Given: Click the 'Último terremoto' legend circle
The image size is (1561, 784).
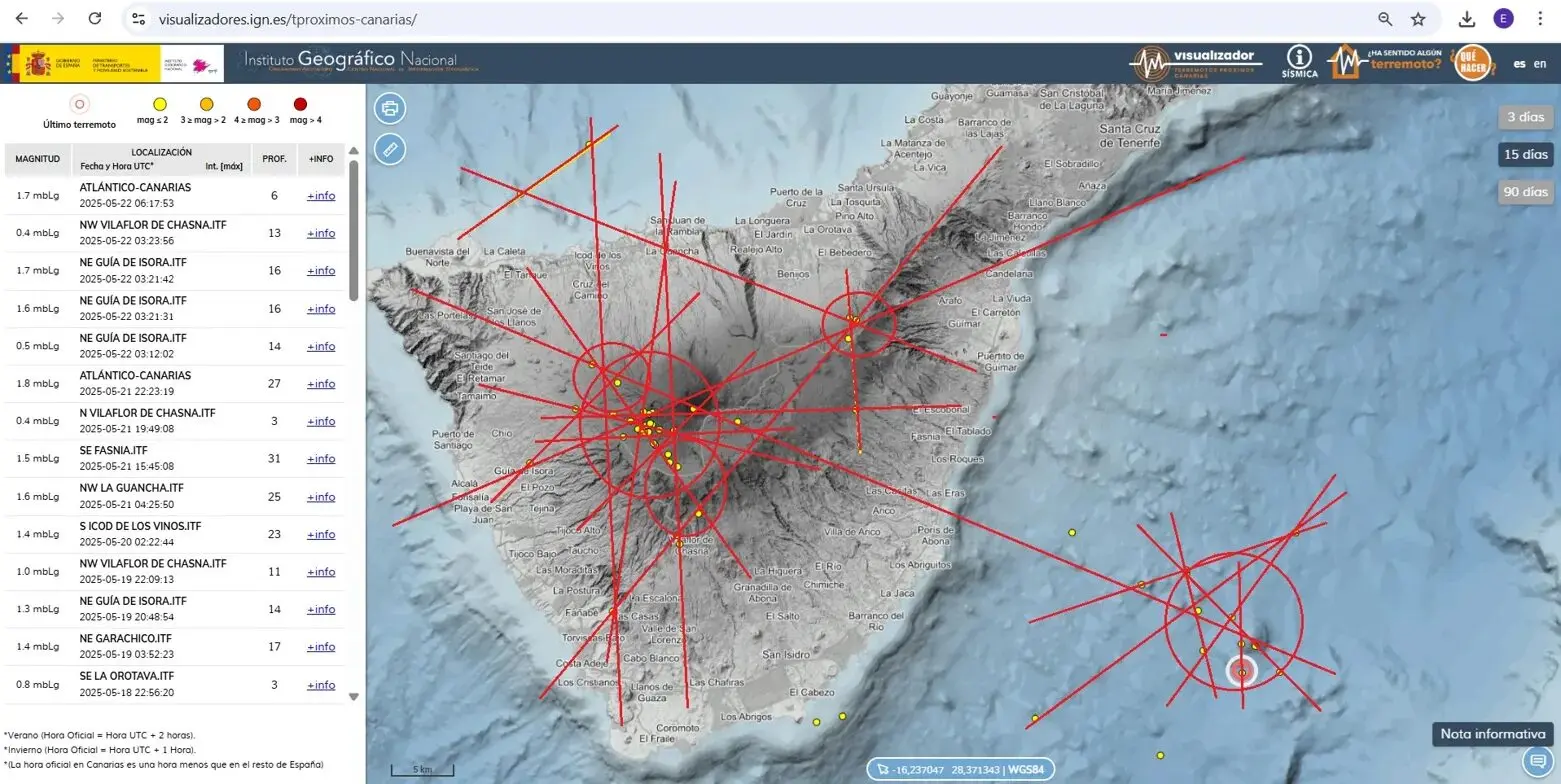Looking at the screenshot, I should point(80,104).
